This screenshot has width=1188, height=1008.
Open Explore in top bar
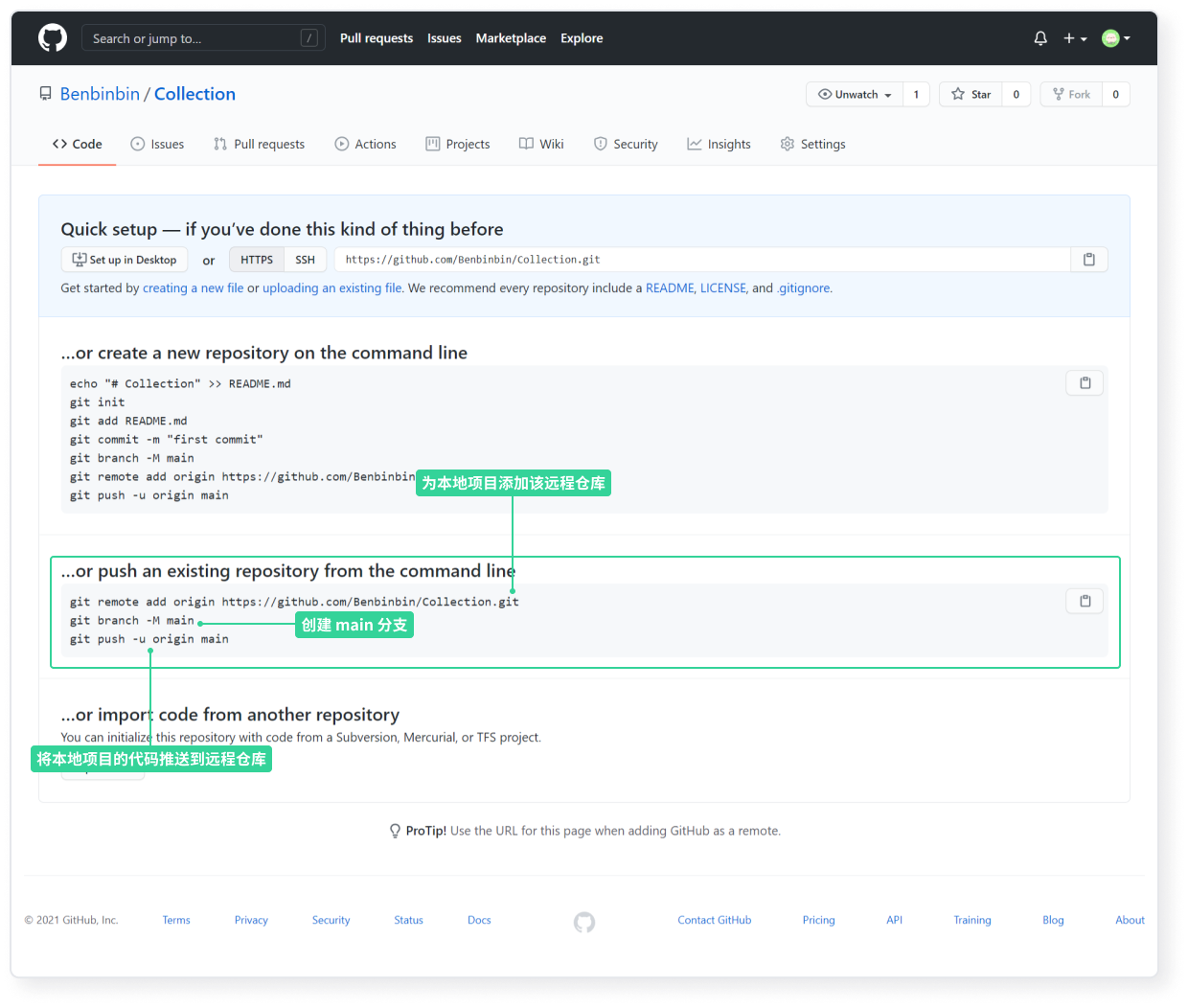pos(582,38)
